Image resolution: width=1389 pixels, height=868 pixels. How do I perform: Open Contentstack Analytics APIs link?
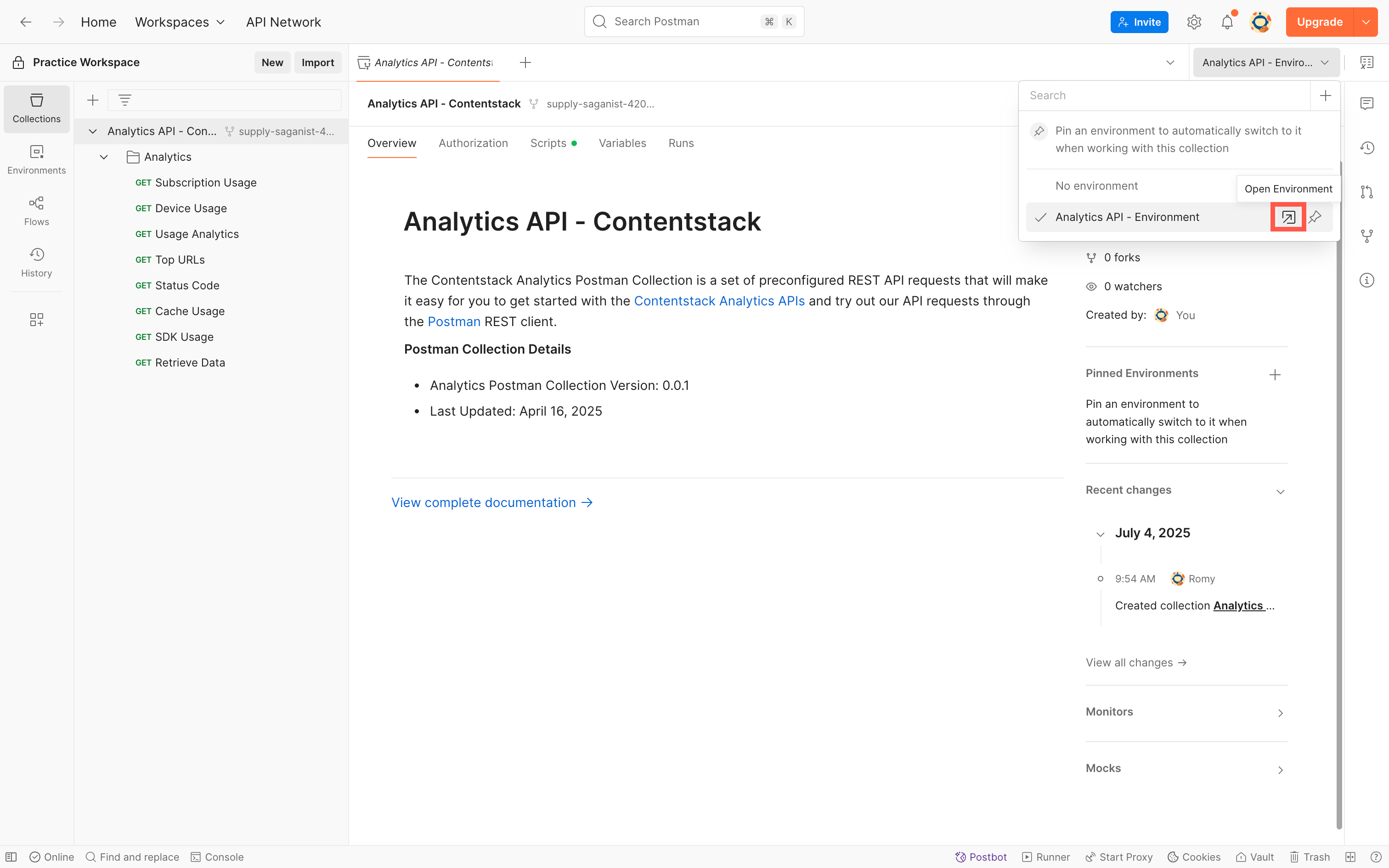[718, 301]
